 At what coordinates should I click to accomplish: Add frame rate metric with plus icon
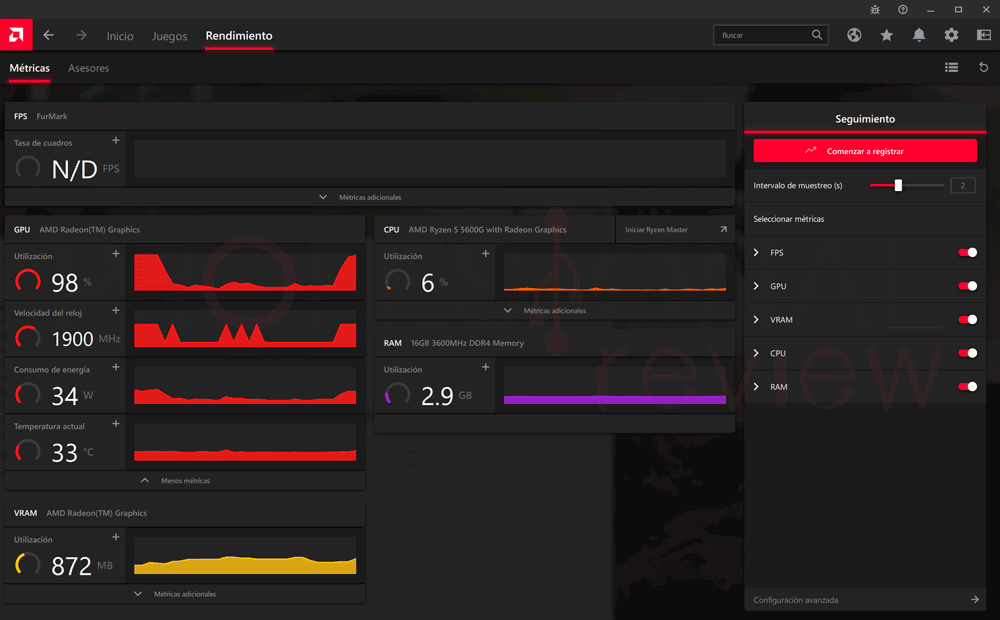point(115,140)
